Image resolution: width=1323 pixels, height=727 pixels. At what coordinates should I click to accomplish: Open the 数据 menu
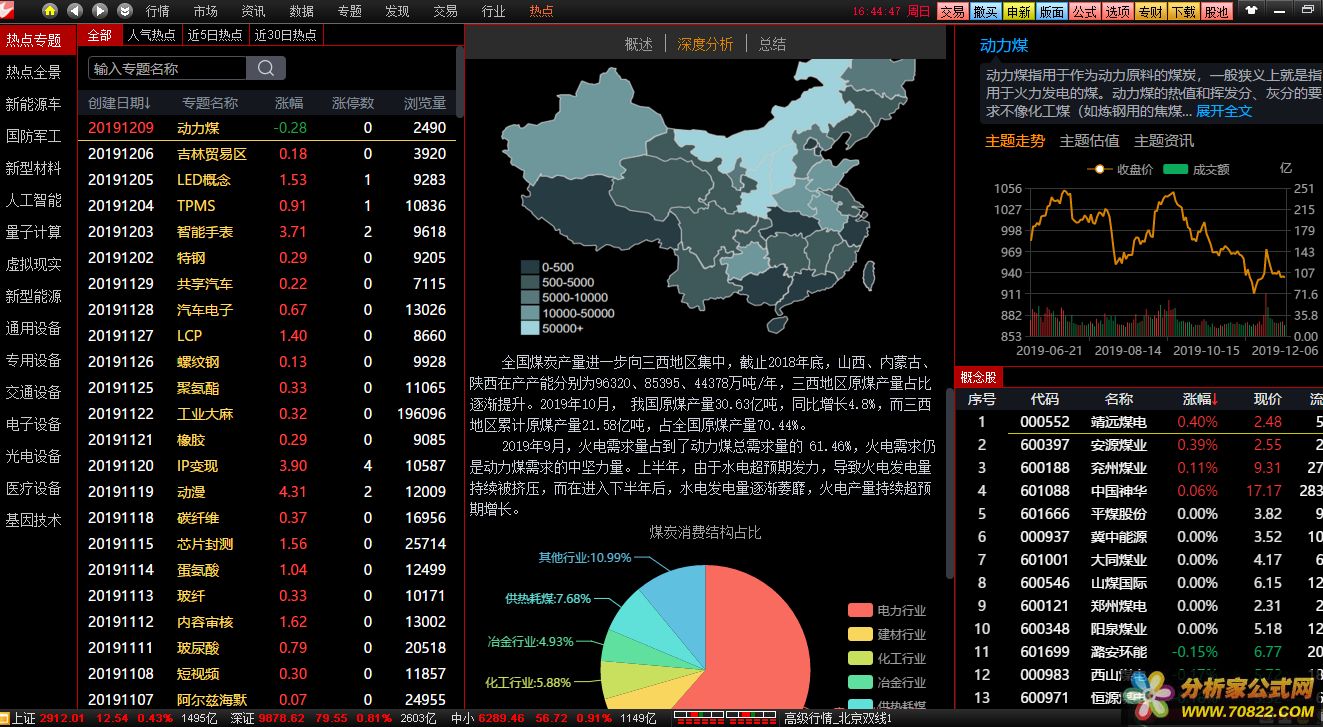[x=302, y=11]
